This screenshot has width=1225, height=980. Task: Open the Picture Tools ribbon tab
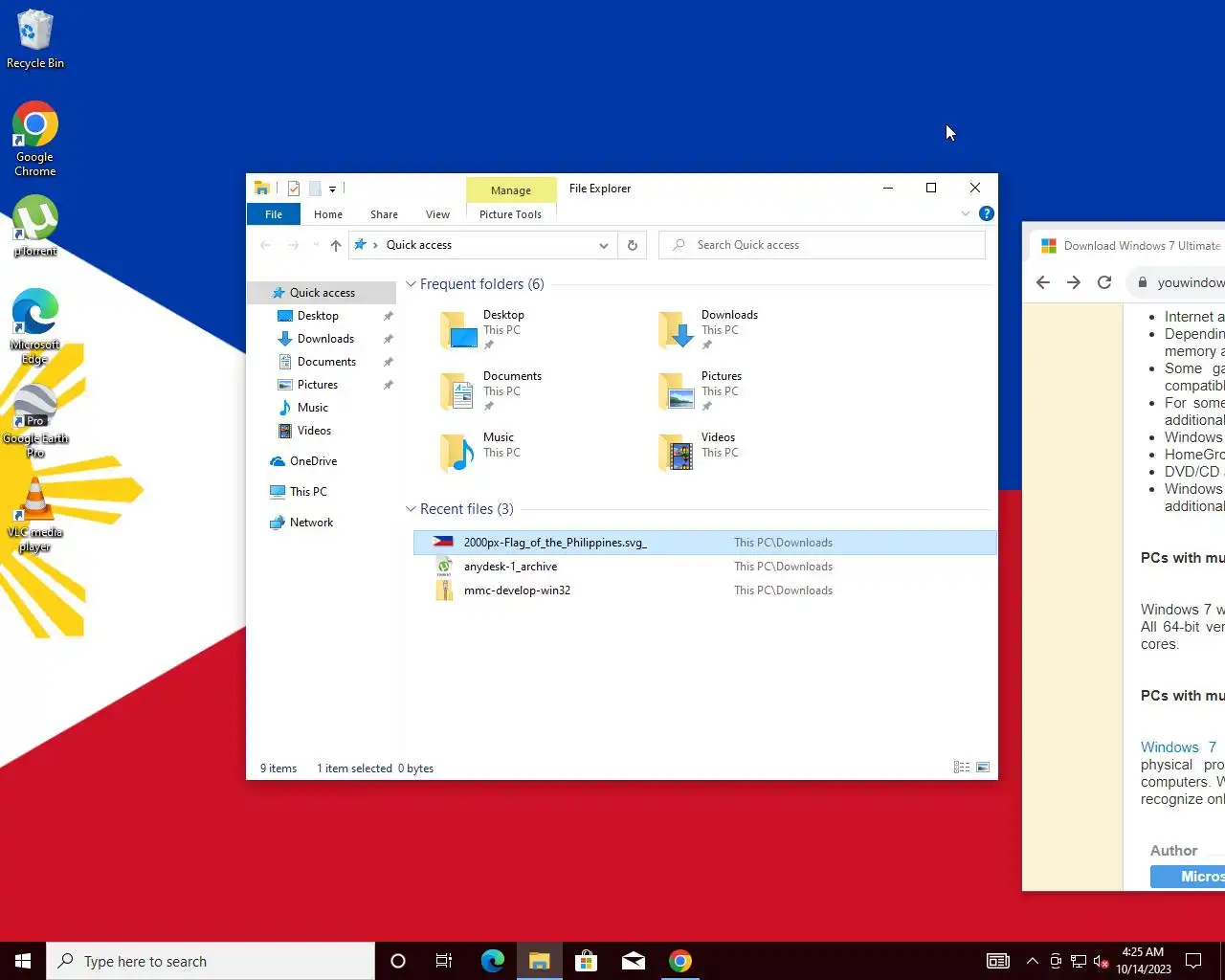[510, 214]
